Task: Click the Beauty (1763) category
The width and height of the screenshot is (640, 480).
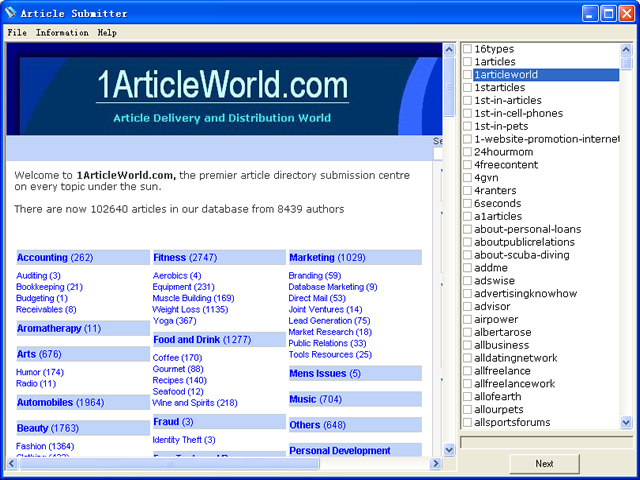Action: [48, 428]
